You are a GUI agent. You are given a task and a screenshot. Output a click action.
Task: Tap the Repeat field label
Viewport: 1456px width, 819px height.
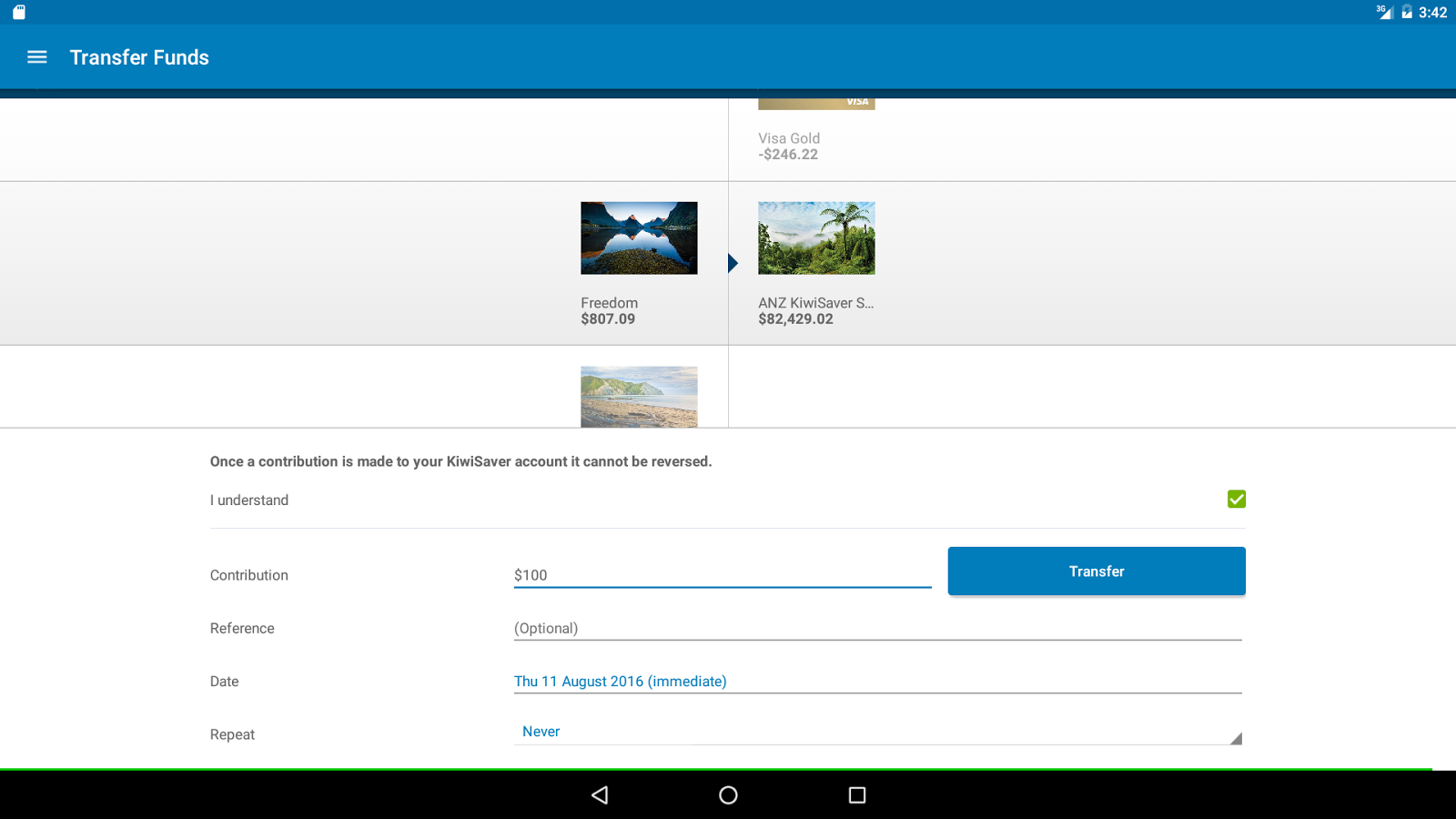click(x=232, y=734)
